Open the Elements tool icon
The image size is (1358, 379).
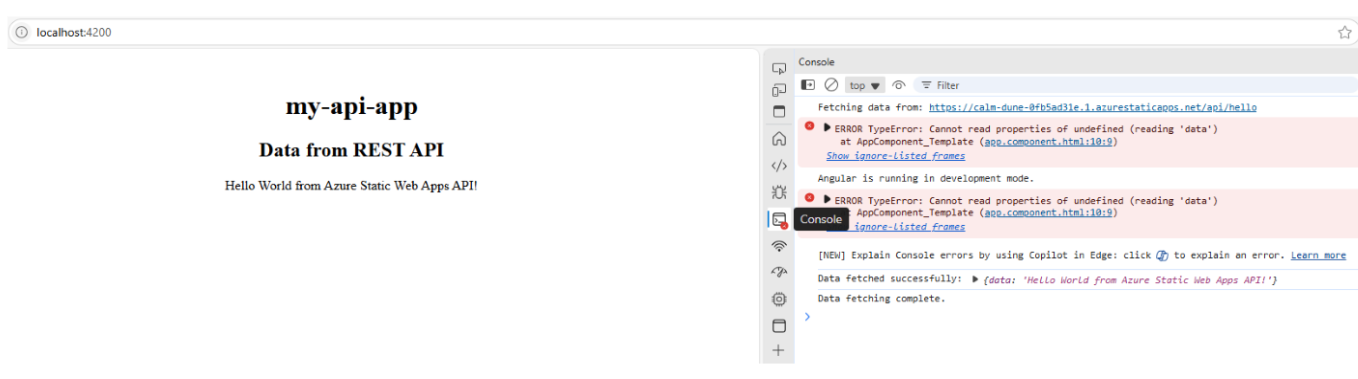point(779,165)
